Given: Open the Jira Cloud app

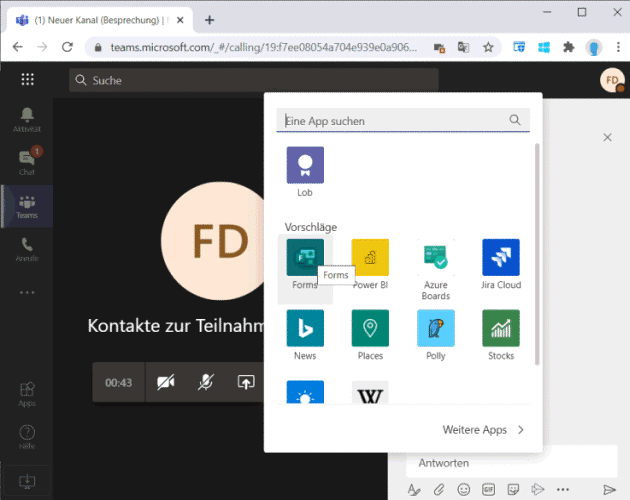Looking at the screenshot, I should (x=501, y=258).
